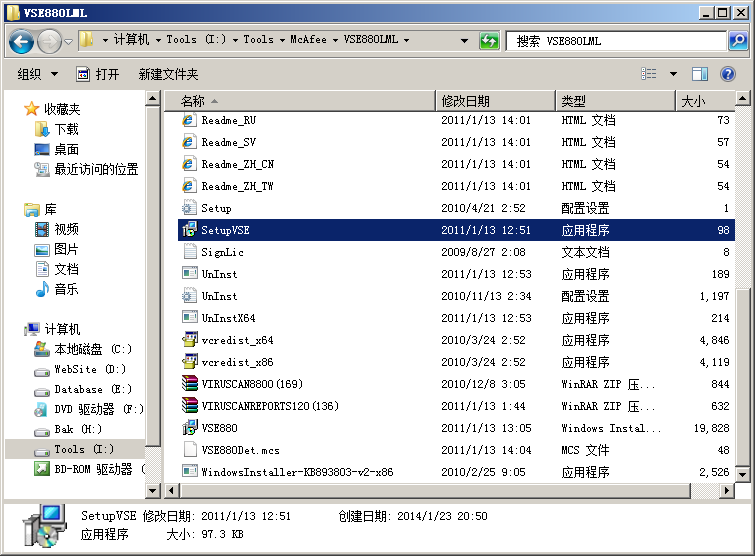The height and width of the screenshot is (556, 755).
Task: Click the search magnifier button
Action: [x=738, y=41]
